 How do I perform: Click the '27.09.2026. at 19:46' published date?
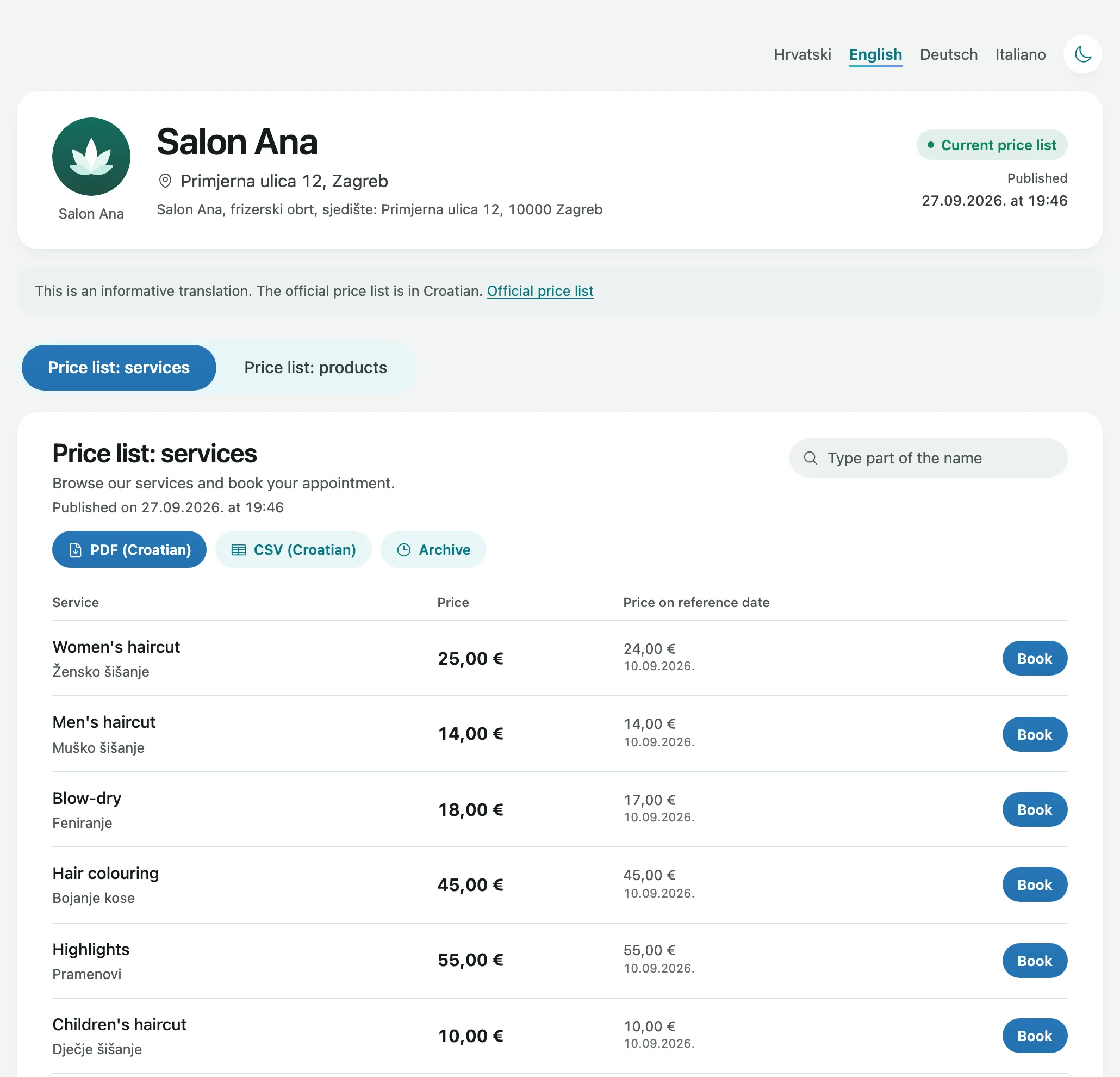click(994, 201)
